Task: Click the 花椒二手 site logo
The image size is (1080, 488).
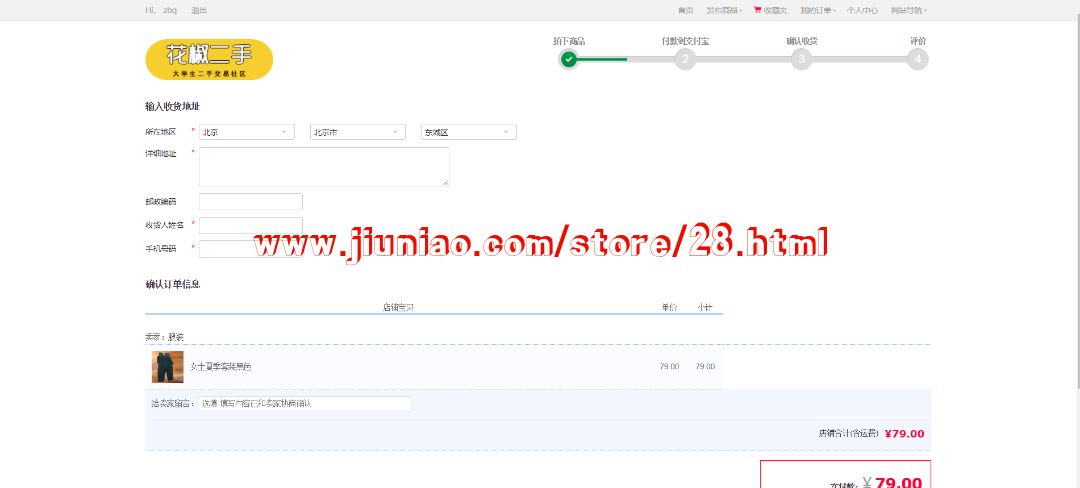Action: [x=209, y=59]
